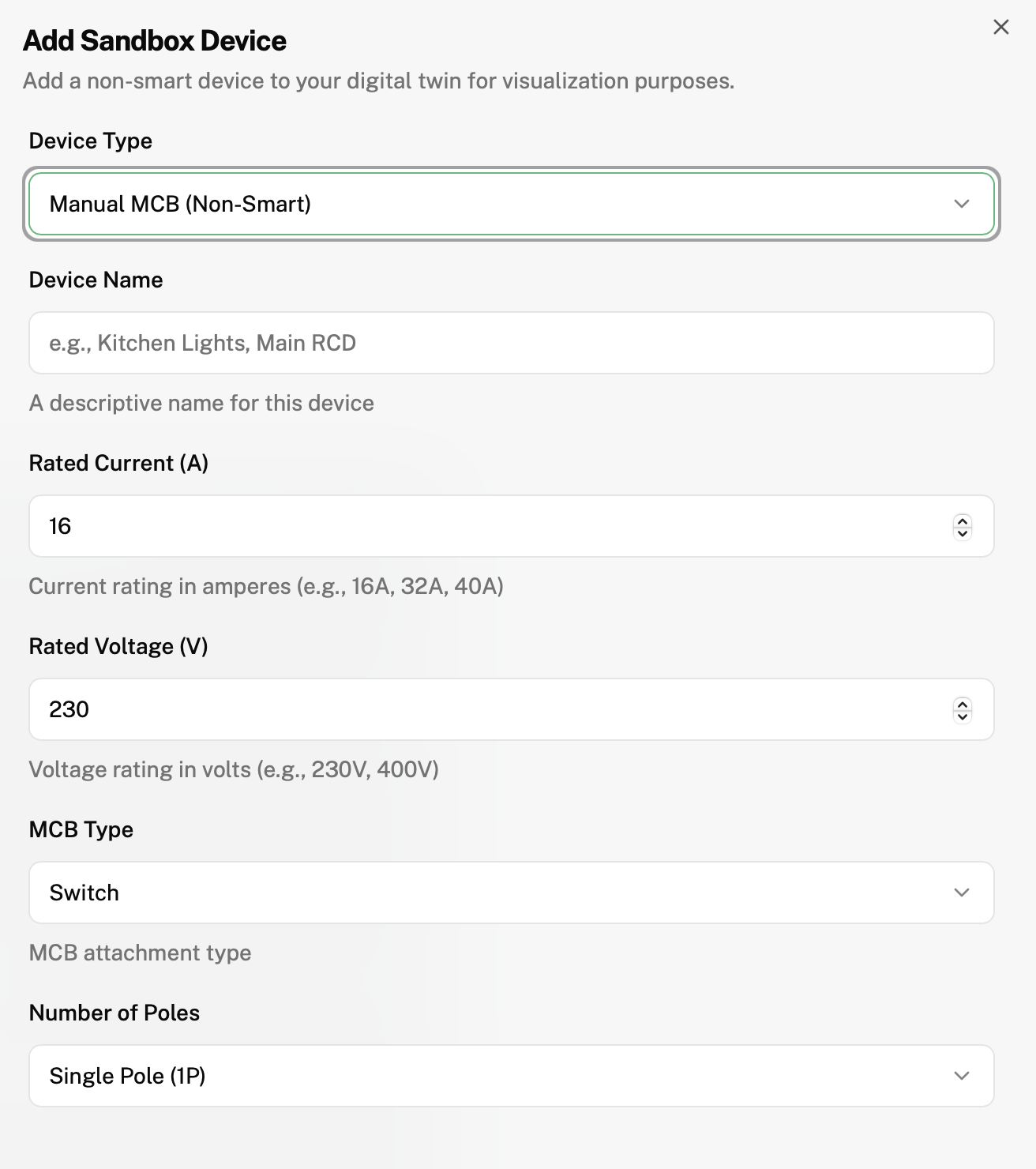Click the 'Device Name' field label
The width and height of the screenshot is (1036, 1169).
click(96, 280)
